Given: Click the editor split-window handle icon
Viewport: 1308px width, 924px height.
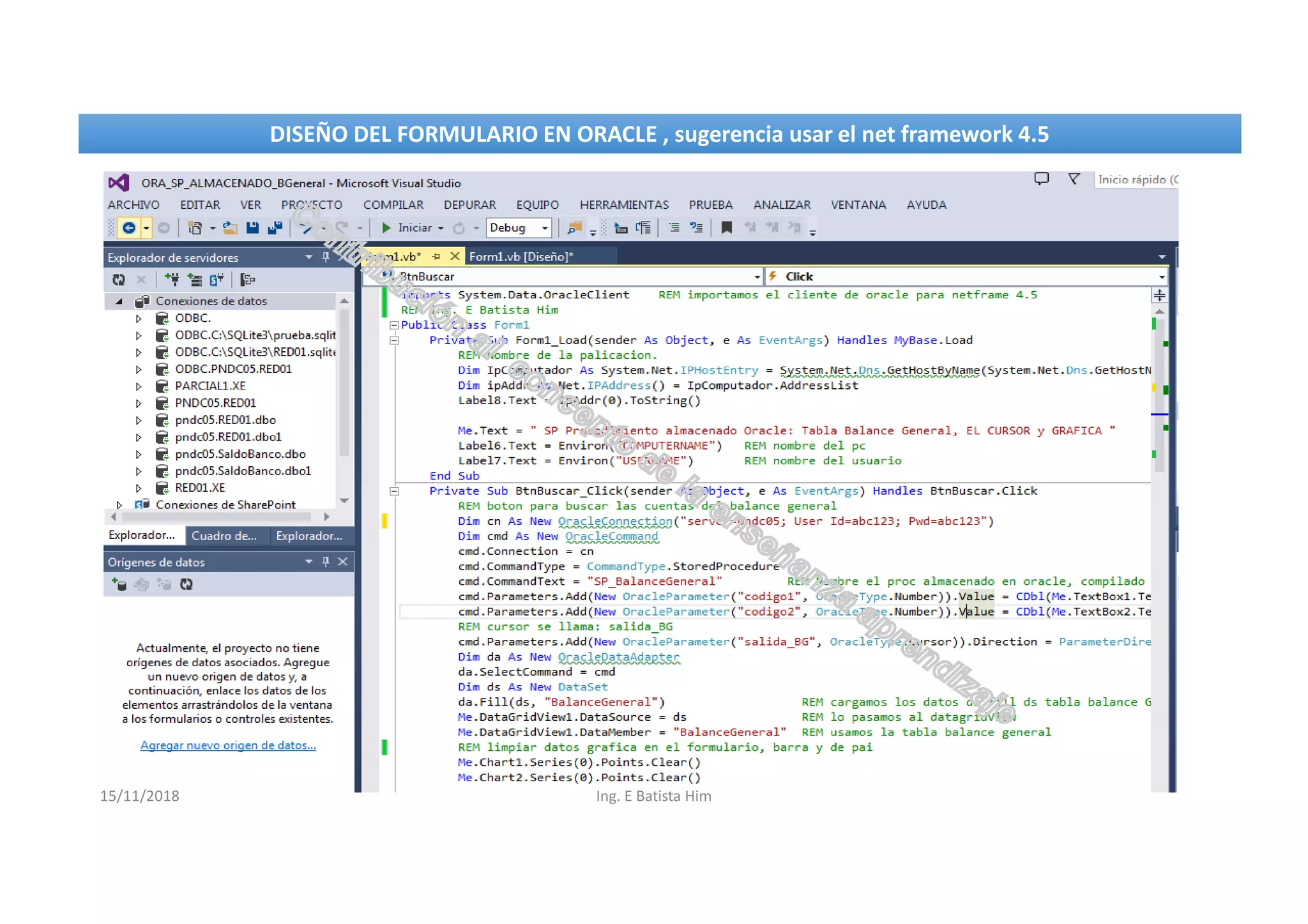Looking at the screenshot, I should coord(1159,296).
